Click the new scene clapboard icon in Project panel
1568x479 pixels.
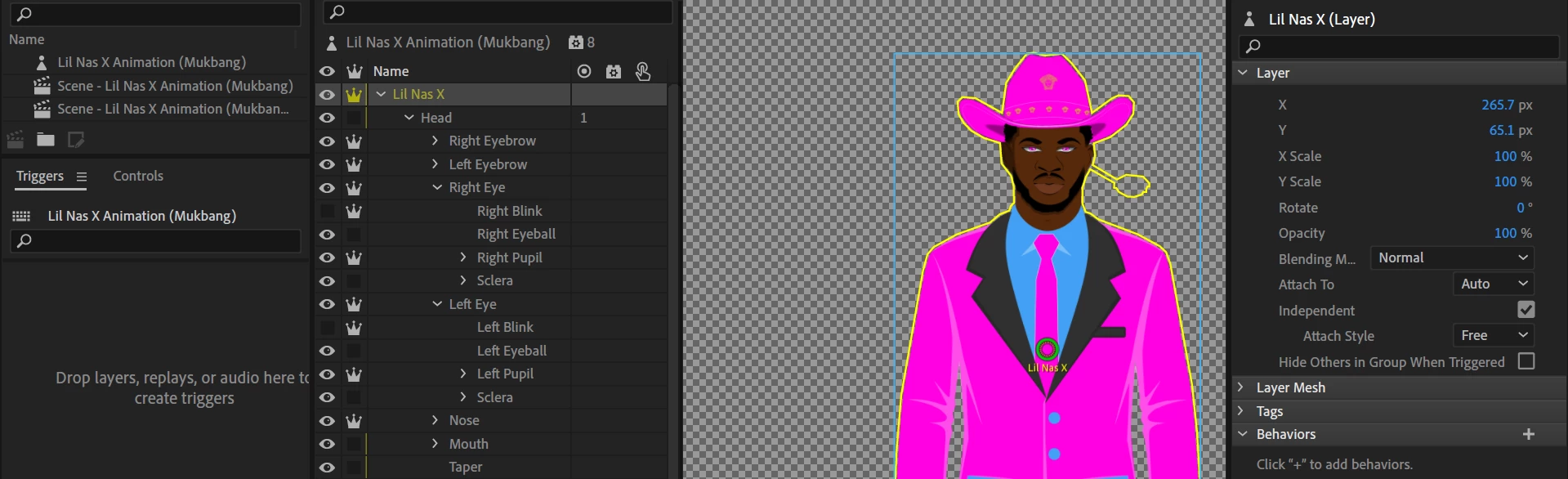16,140
